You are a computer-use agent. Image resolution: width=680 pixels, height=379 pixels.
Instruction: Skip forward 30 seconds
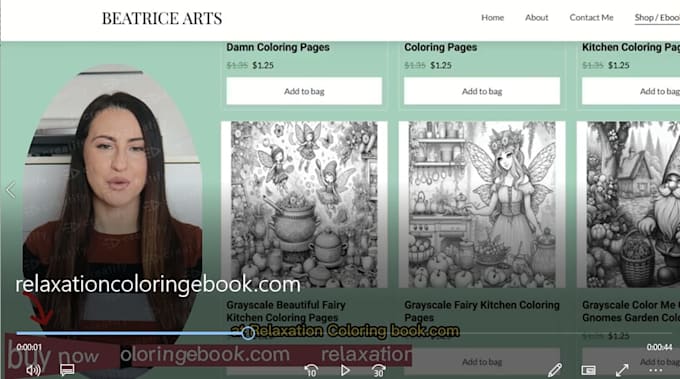click(378, 370)
